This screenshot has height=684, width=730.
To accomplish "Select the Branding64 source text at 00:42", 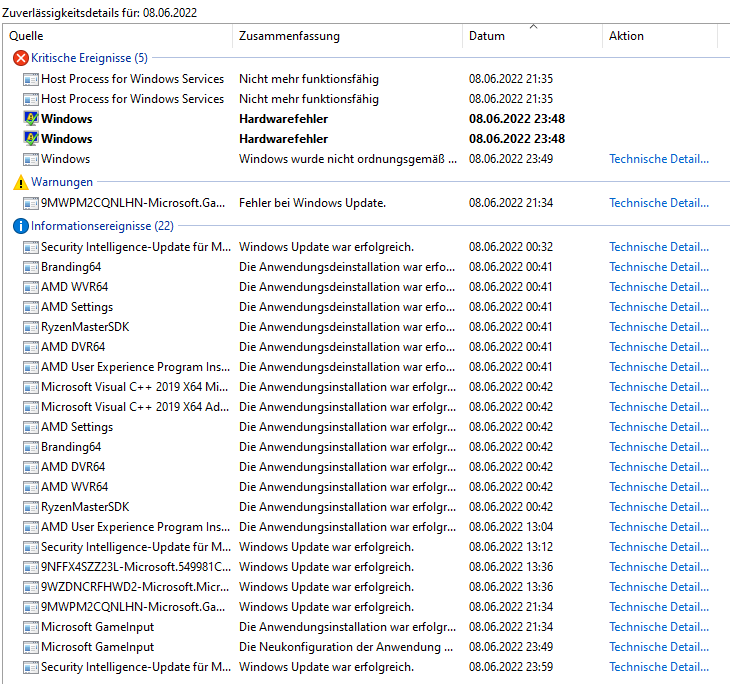I will [x=71, y=447].
